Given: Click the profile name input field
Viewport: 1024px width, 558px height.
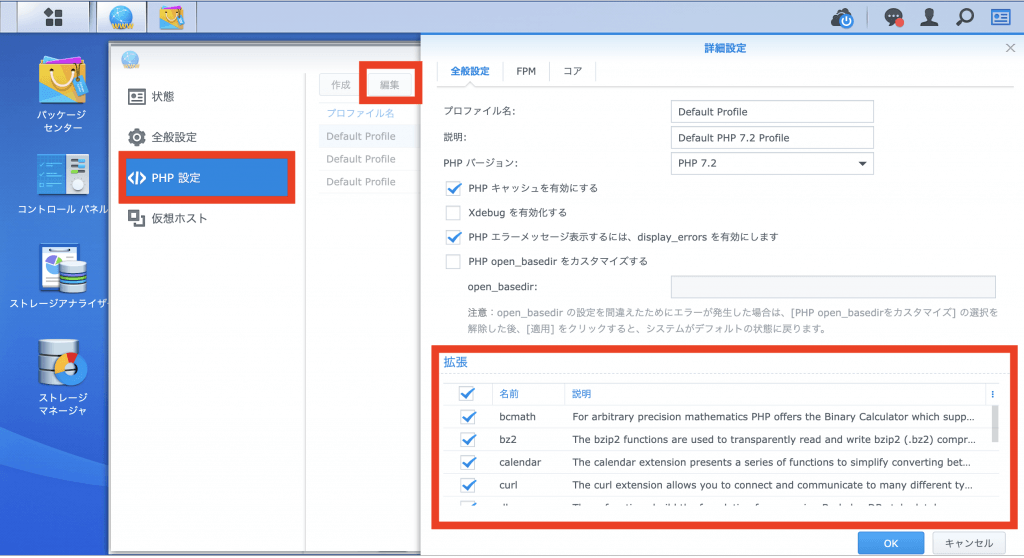Looking at the screenshot, I should point(771,111).
